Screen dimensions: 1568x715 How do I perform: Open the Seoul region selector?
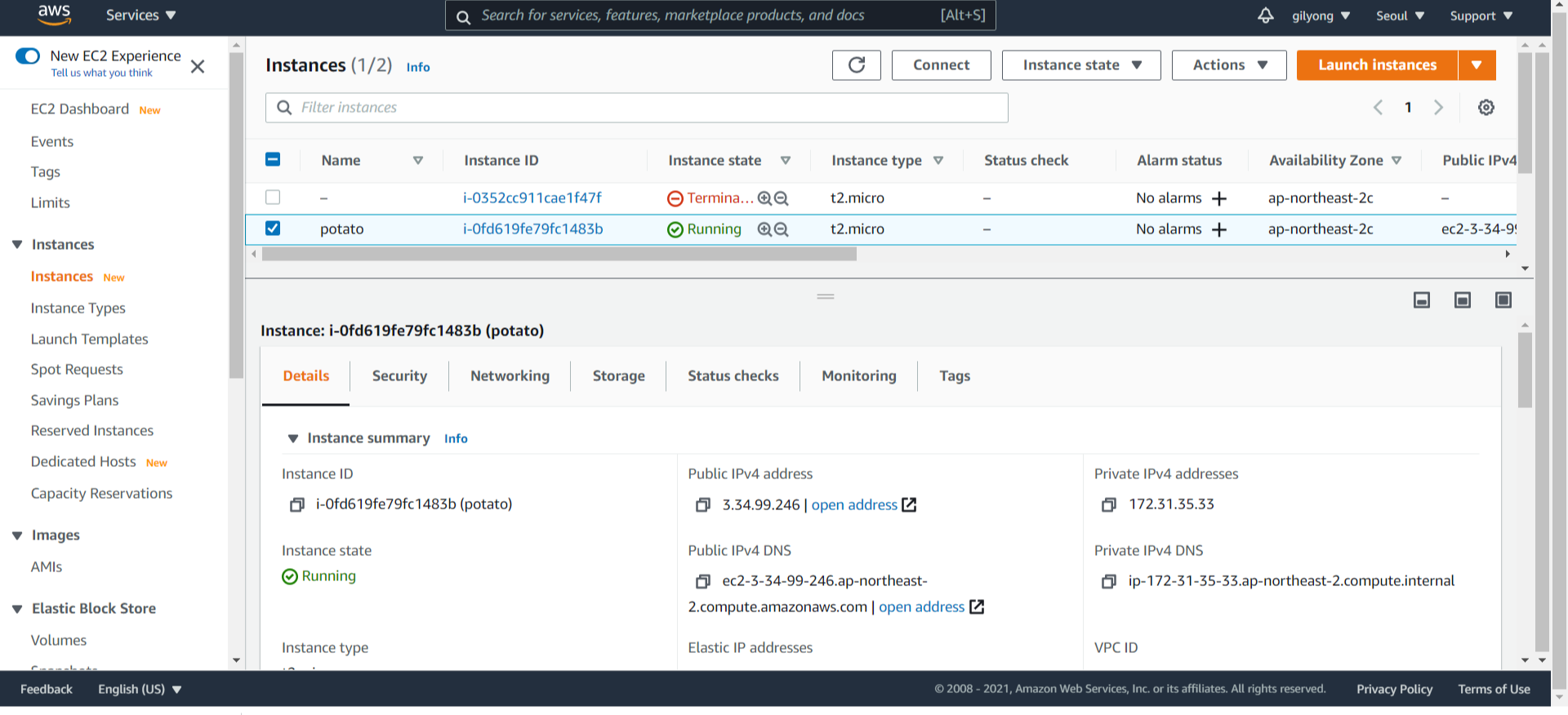(x=1401, y=16)
